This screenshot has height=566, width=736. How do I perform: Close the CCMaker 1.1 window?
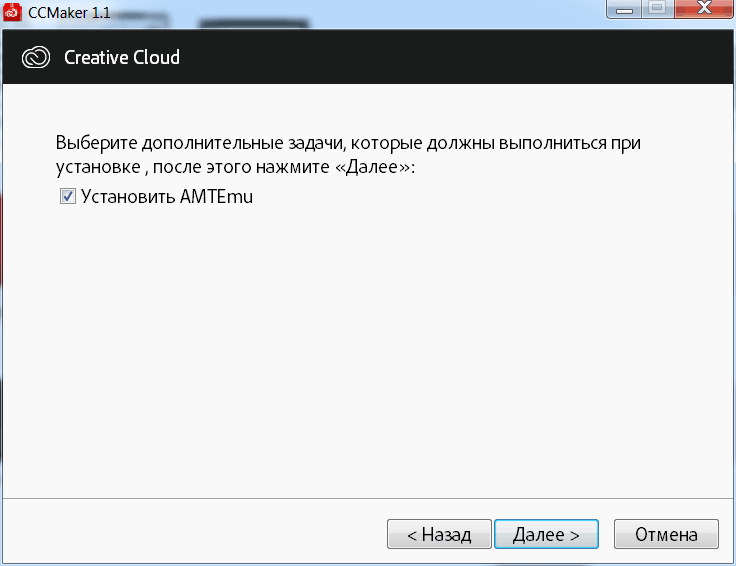[x=704, y=8]
